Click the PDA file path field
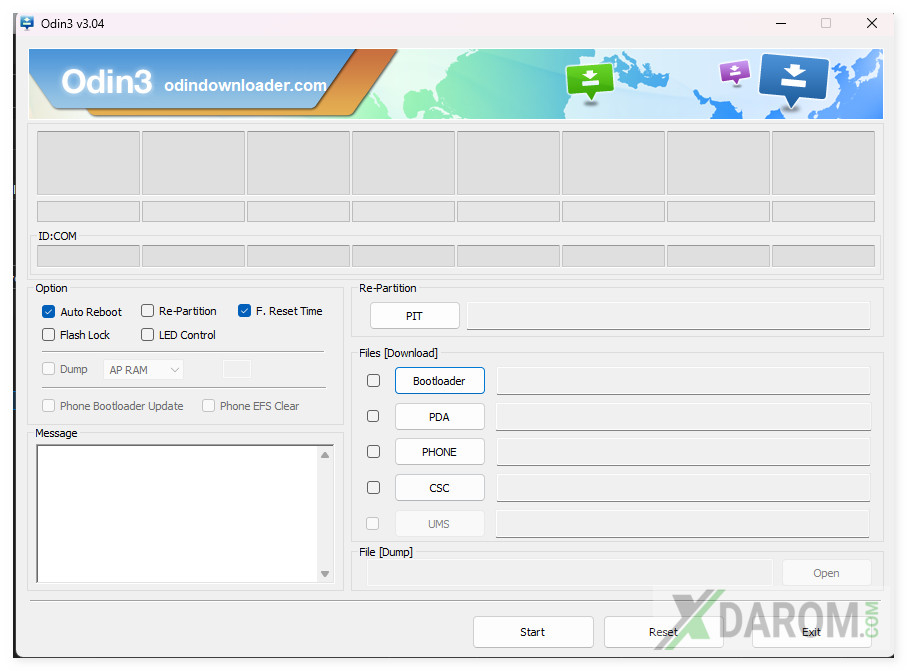The width and height of the screenshot is (907, 671). 683,417
